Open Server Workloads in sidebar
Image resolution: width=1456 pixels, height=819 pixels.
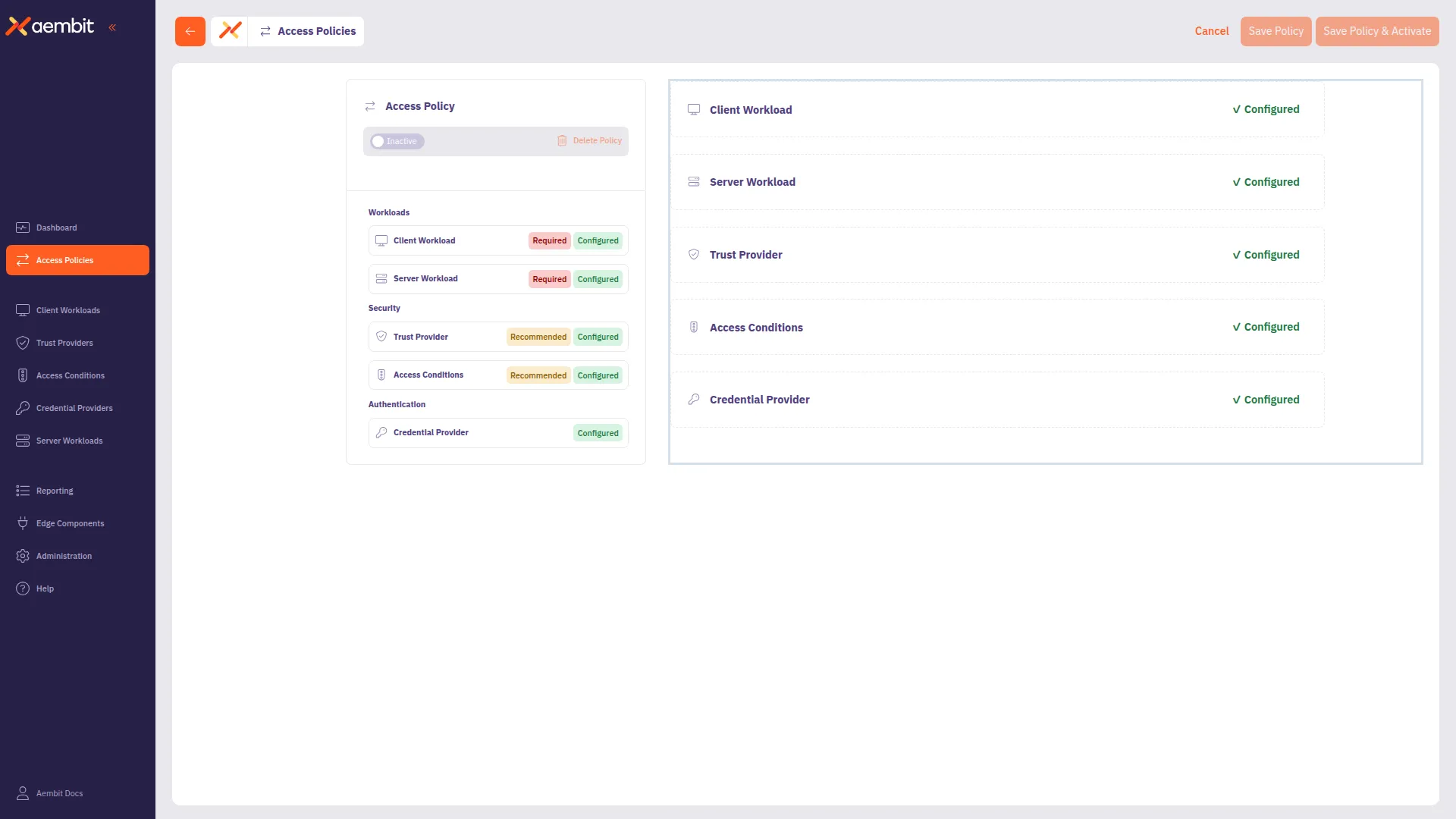(77, 441)
